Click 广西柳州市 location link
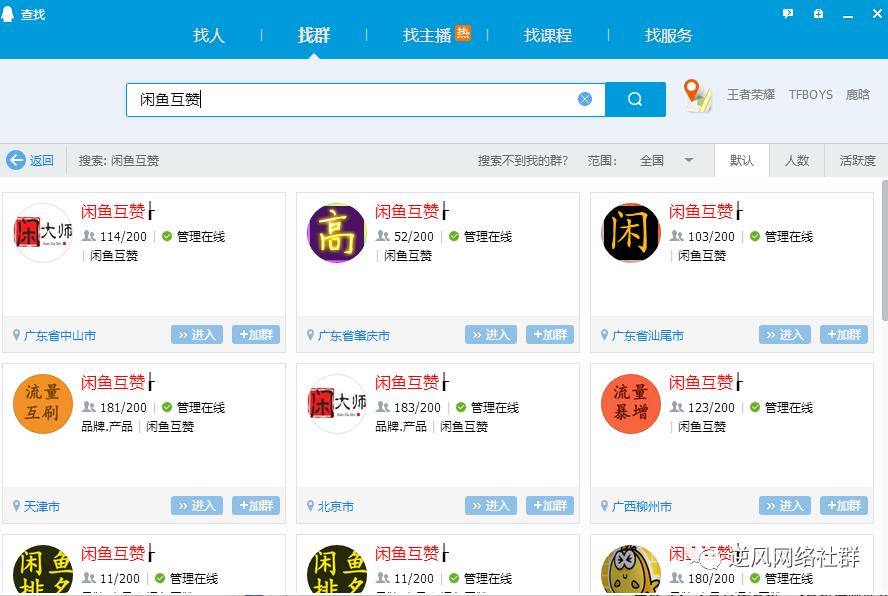The width and height of the screenshot is (888, 596). tap(642, 506)
